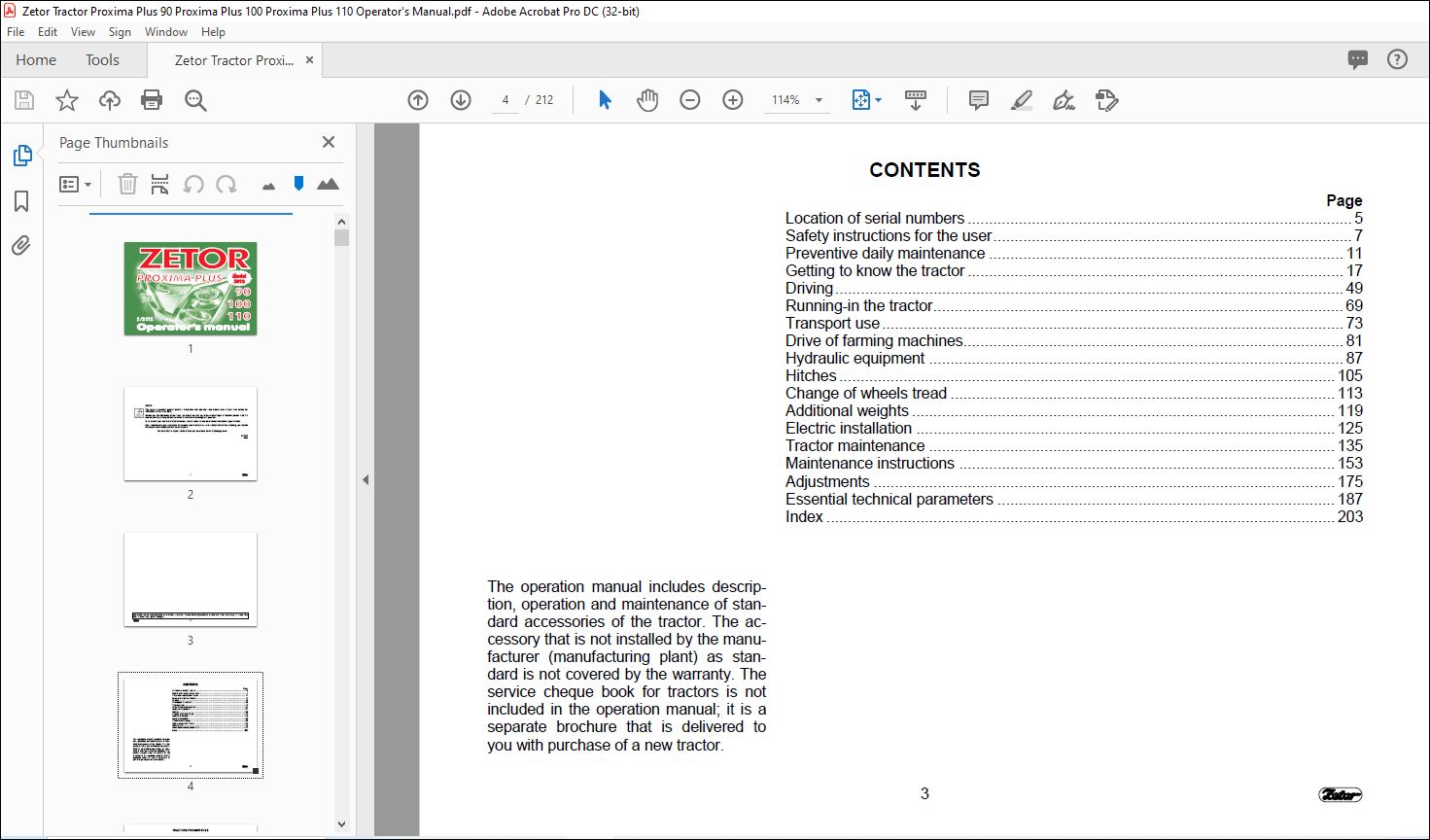This screenshot has width=1430, height=840.
Task: Open the Attachments paperclip panel
Action: (x=21, y=246)
